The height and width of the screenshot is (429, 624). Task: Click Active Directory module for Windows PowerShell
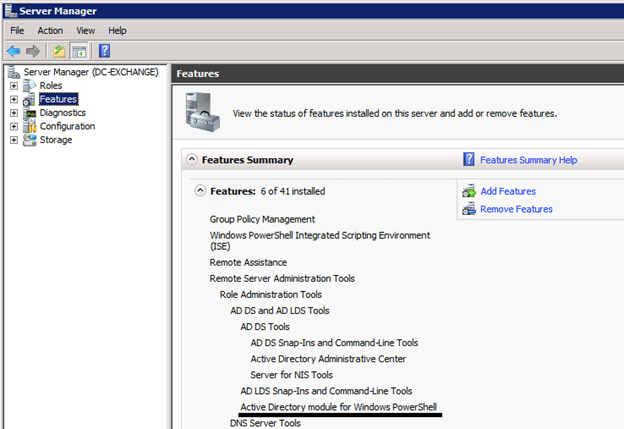click(x=339, y=407)
